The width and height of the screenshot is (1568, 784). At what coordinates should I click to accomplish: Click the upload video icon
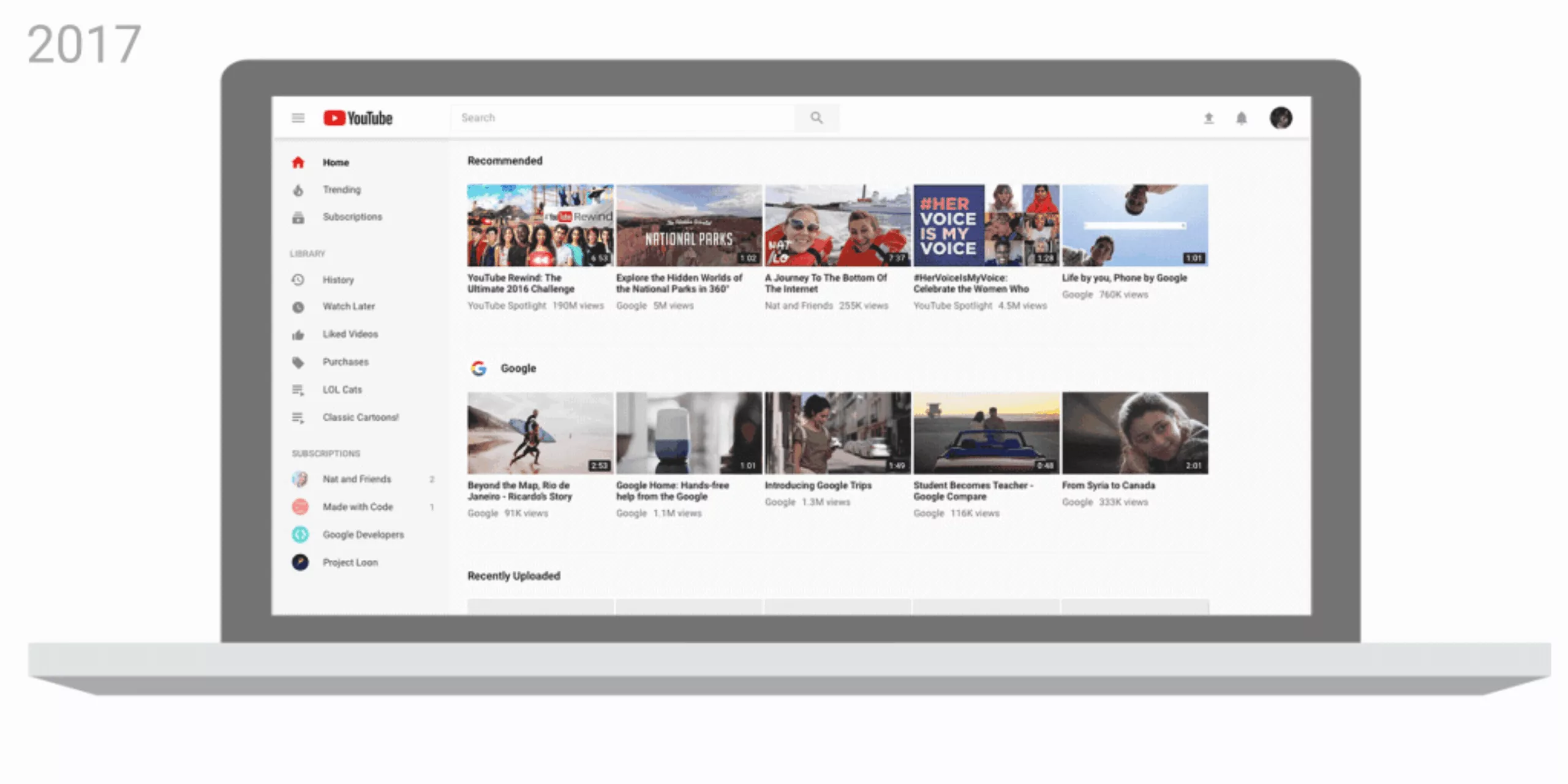pyautogui.click(x=1208, y=118)
